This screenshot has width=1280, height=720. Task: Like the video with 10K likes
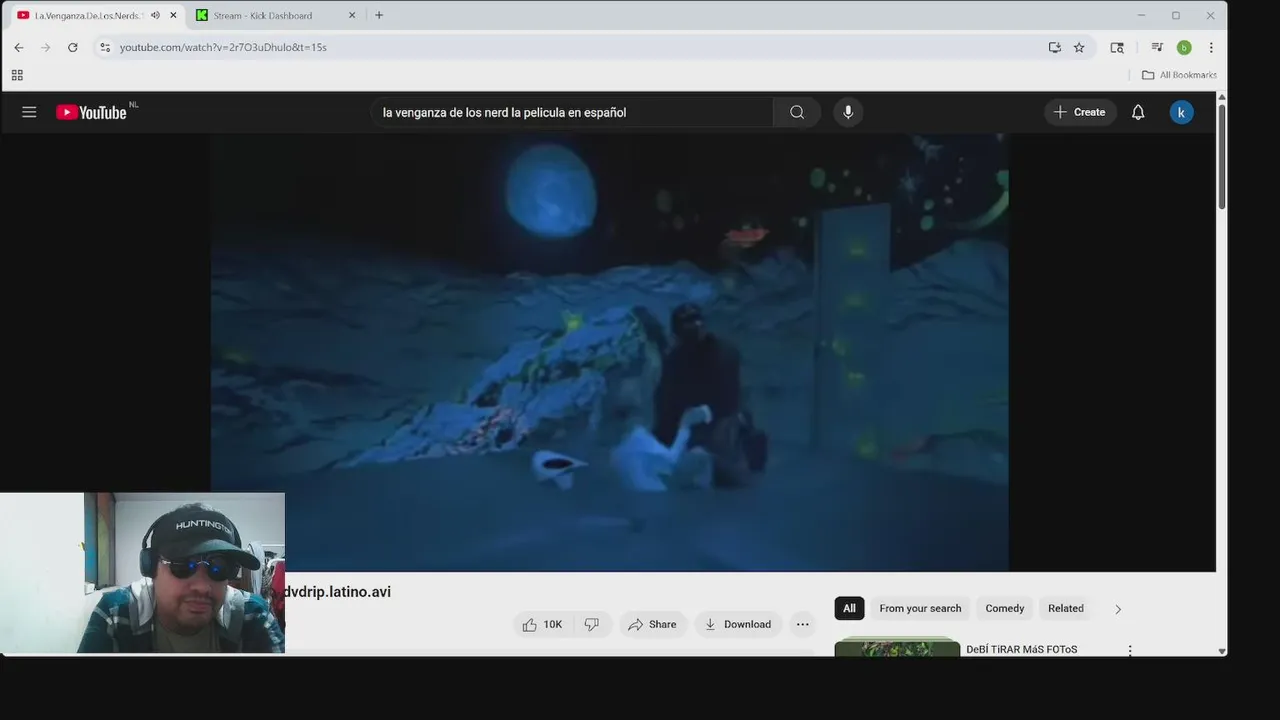tap(541, 624)
